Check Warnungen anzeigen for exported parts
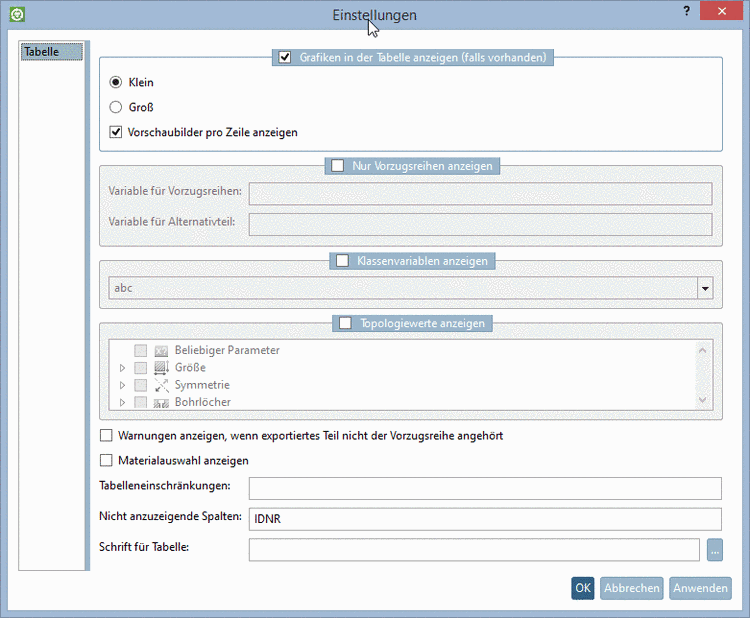The width and height of the screenshot is (750, 618). [x=106, y=435]
